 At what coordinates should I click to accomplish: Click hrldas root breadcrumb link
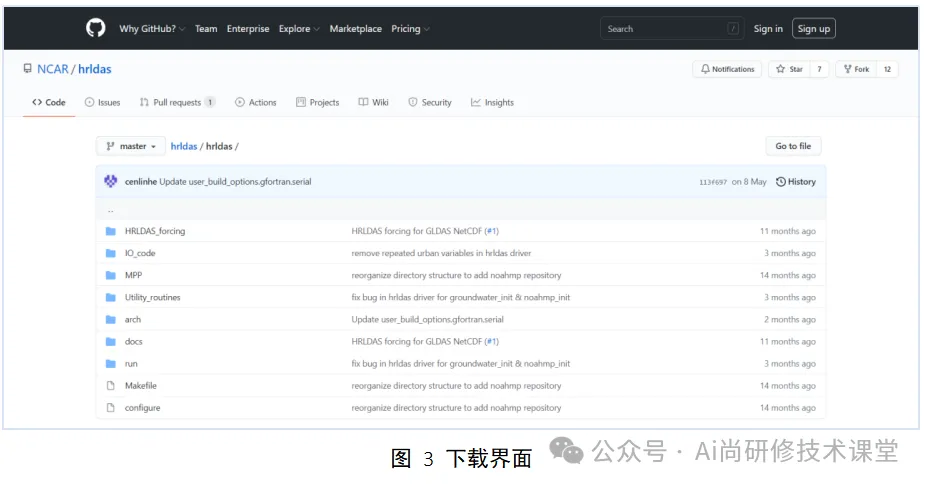[183, 146]
